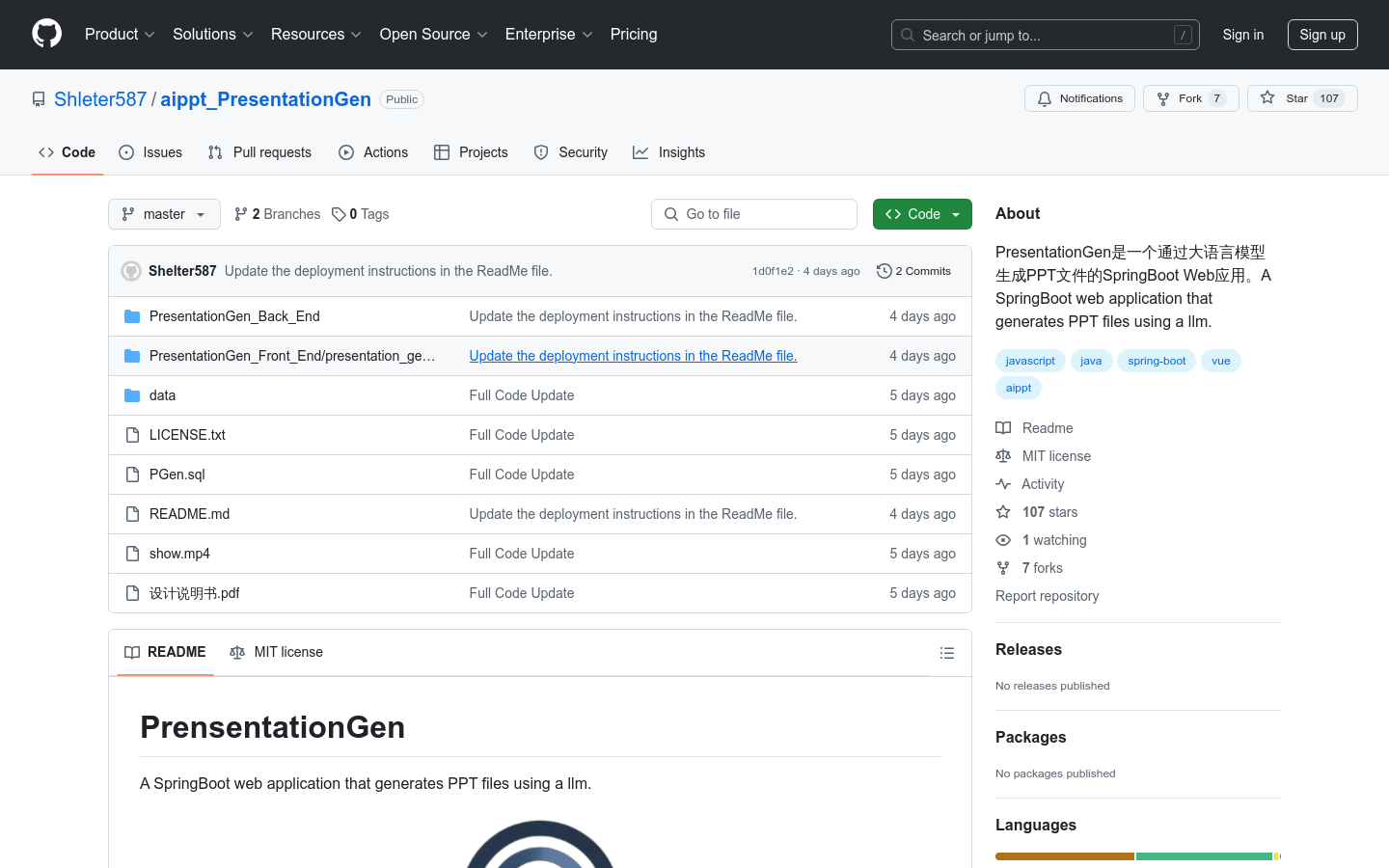Click the Search or jump to field
The image size is (1389, 868).
click(1046, 35)
